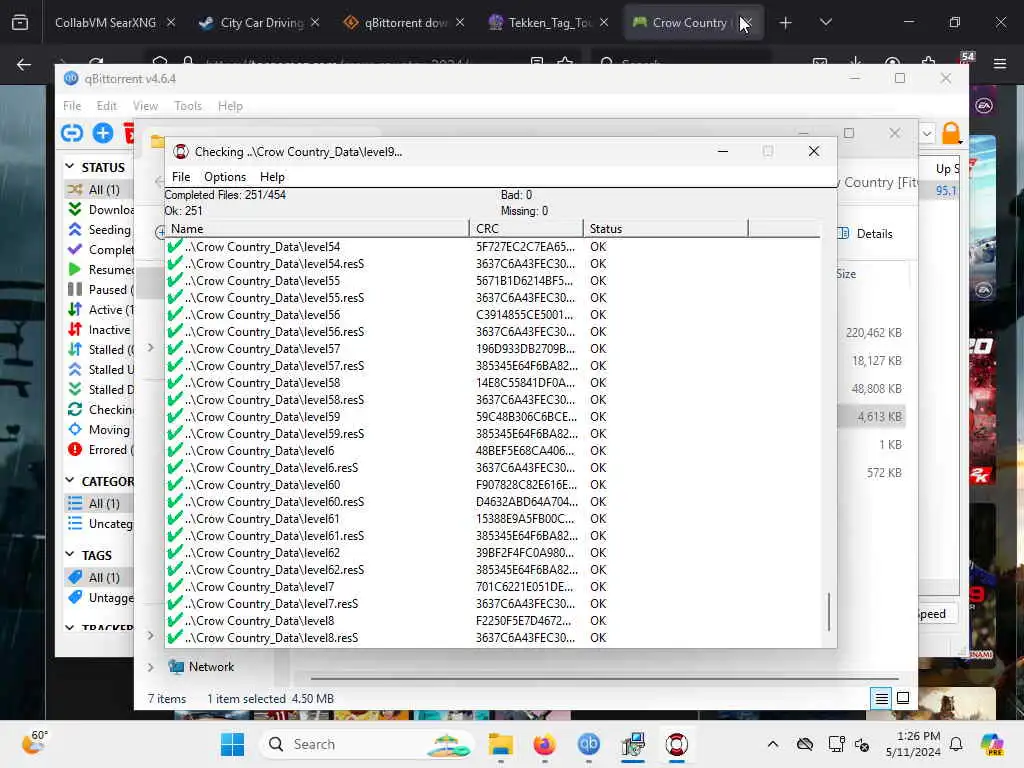Collapse the CATEGORIES section
This screenshot has height=768, width=1024.
point(70,481)
